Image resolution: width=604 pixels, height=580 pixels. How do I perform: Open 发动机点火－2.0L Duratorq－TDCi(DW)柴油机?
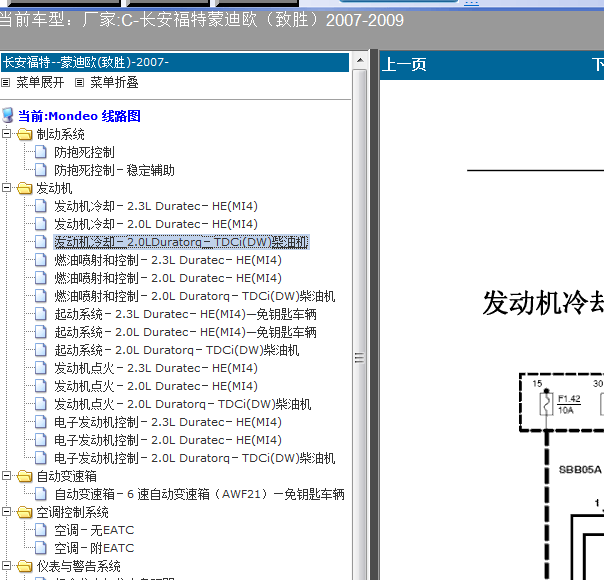183,404
